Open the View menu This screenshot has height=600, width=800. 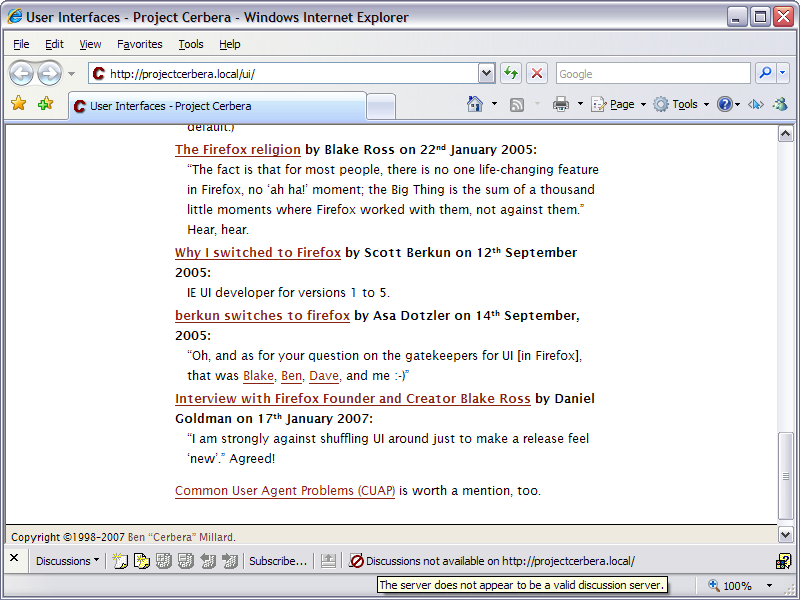coord(90,44)
